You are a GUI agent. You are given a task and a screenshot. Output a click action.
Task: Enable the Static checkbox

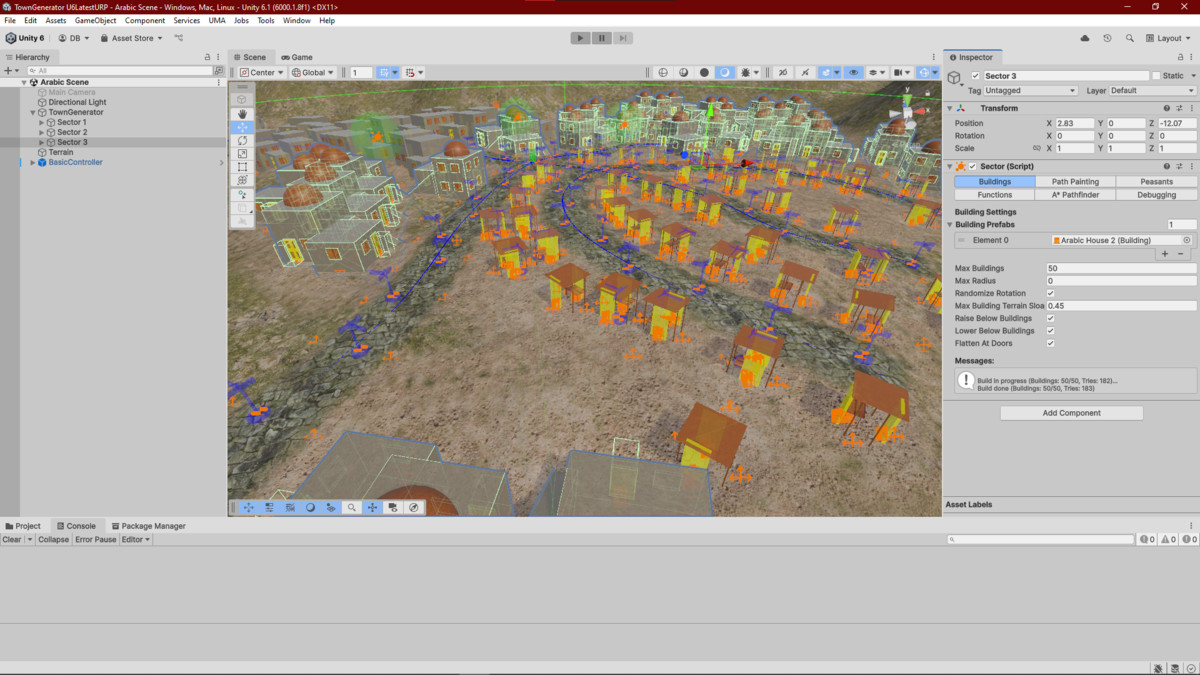pyautogui.click(x=1156, y=76)
